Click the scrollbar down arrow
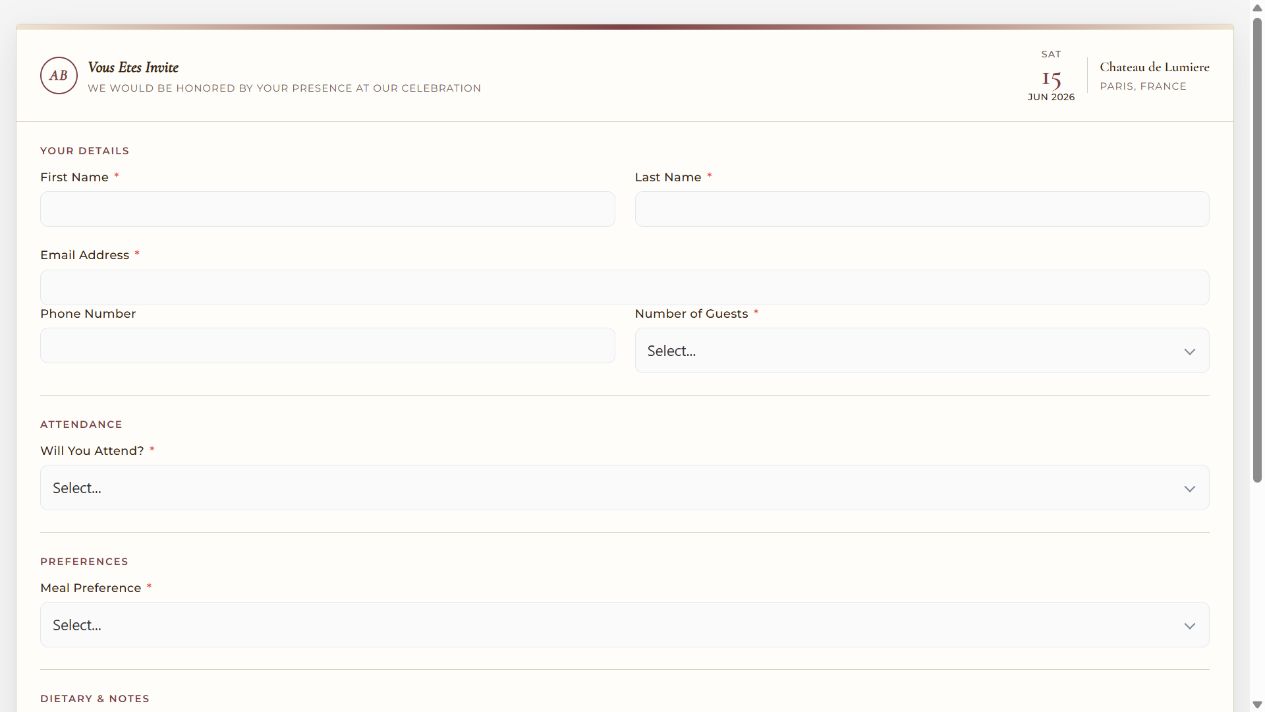Screen dimensions: 1265x712 1257,705
